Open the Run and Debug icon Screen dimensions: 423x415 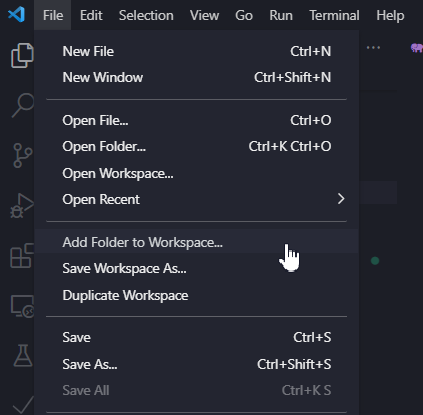[22, 206]
